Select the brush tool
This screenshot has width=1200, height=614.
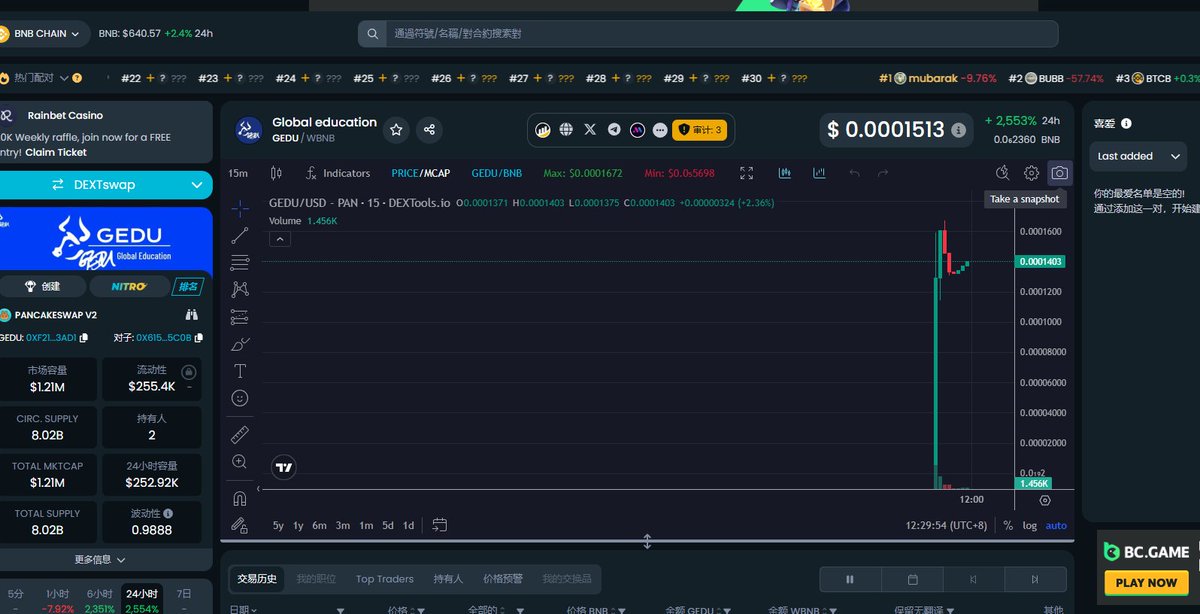(x=240, y=344)
